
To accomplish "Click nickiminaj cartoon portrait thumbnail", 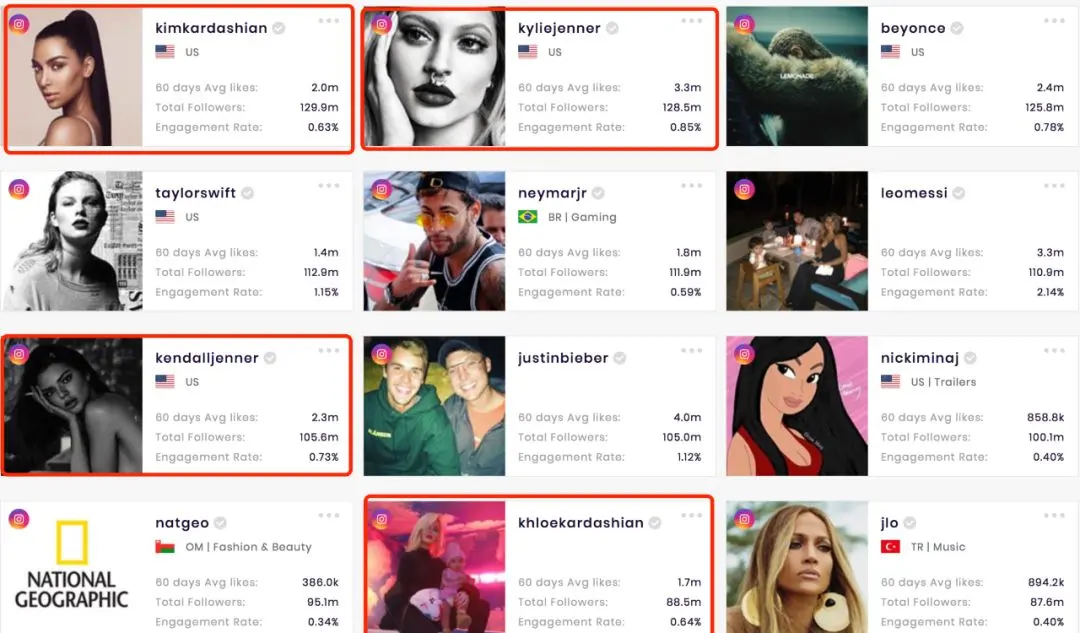I will coord(797,406).
